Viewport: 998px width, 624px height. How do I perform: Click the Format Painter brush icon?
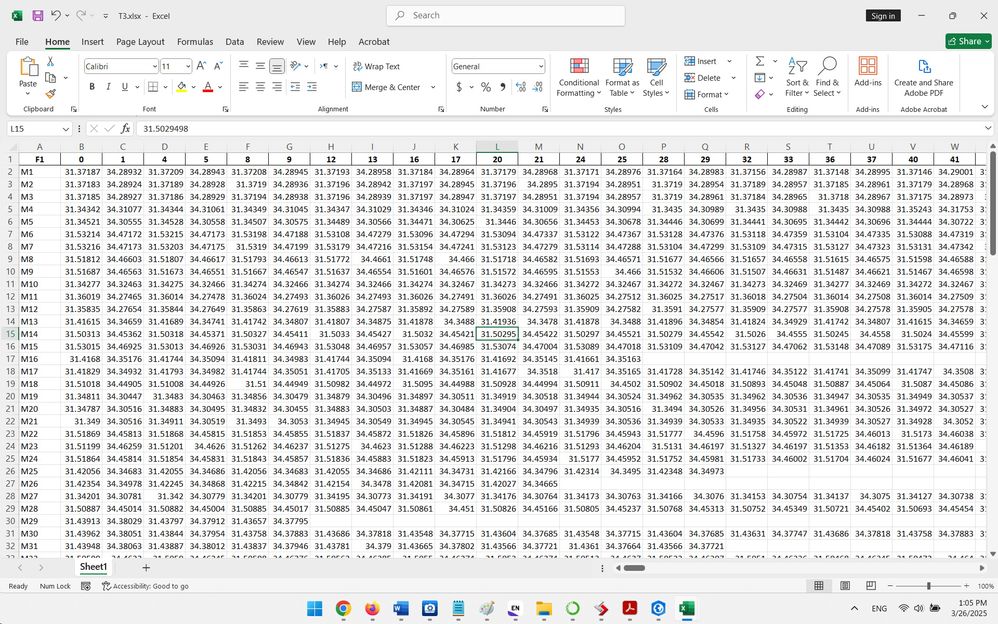[50, 94]
